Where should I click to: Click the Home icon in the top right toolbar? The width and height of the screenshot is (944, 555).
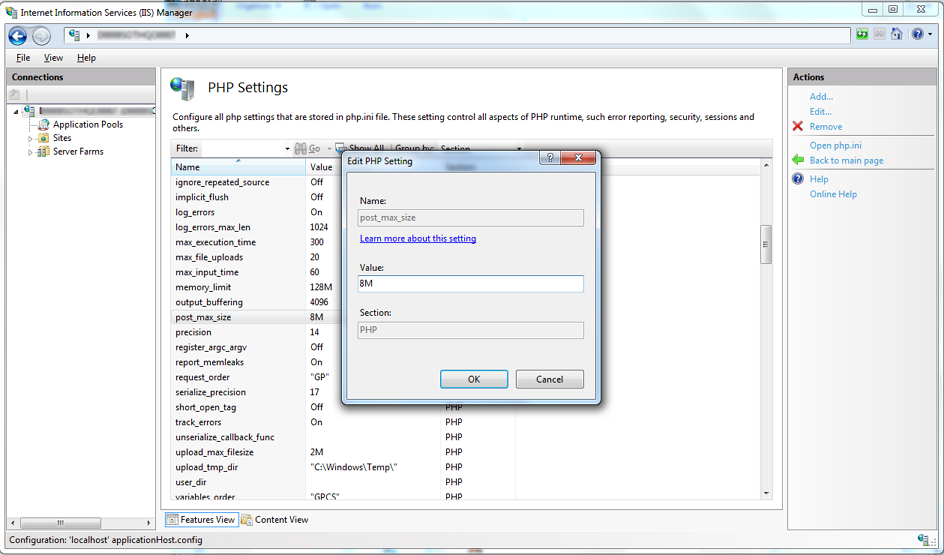click(896, 34)
